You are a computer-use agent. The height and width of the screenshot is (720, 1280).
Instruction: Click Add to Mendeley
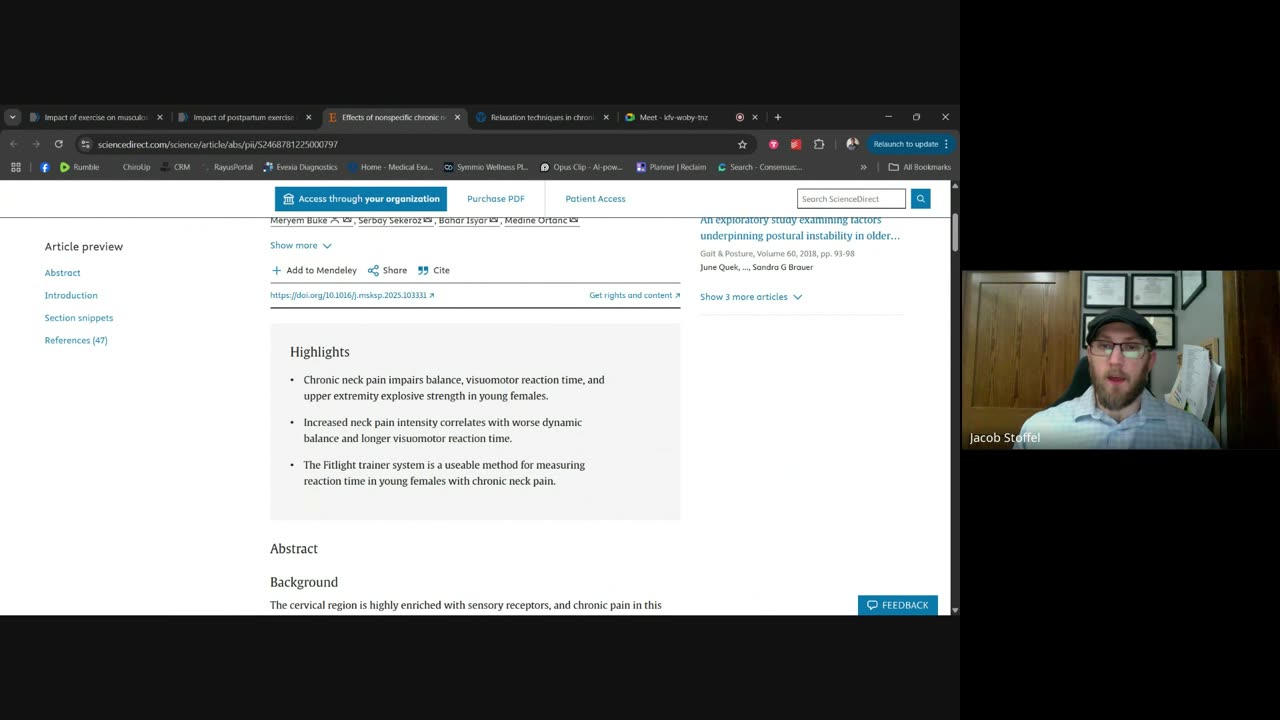(314, 270)
